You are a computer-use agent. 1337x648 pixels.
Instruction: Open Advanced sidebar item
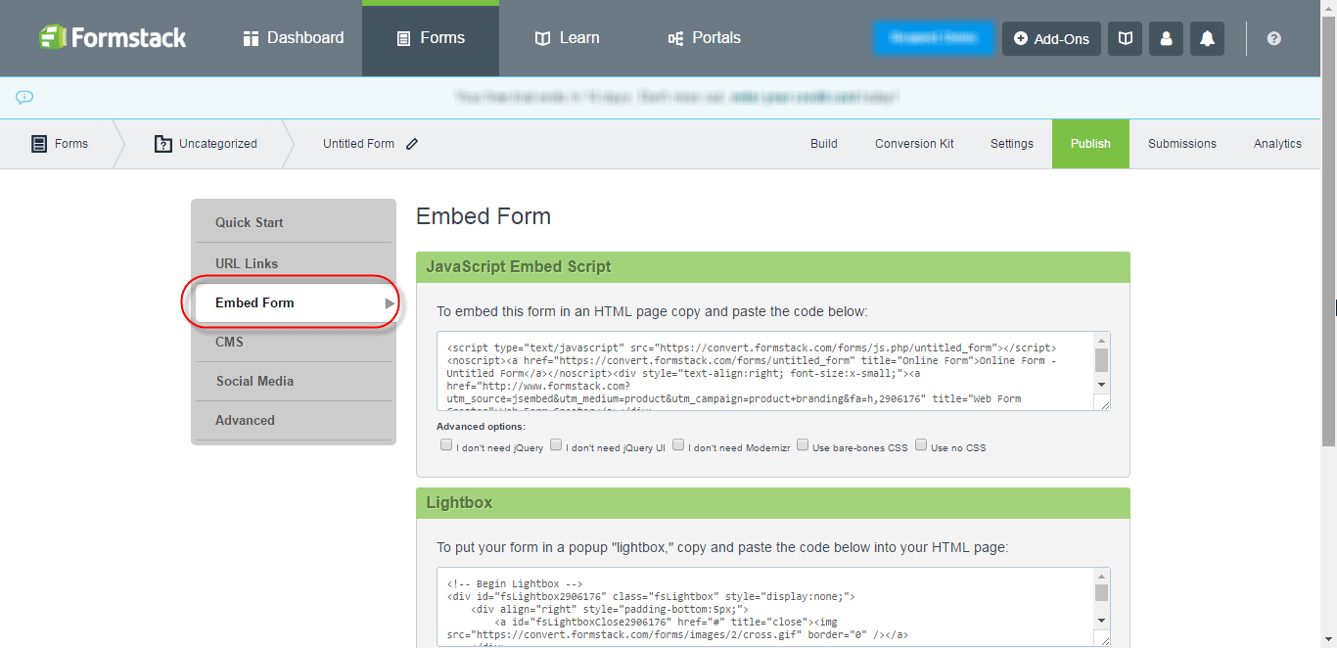coord(293,420)
